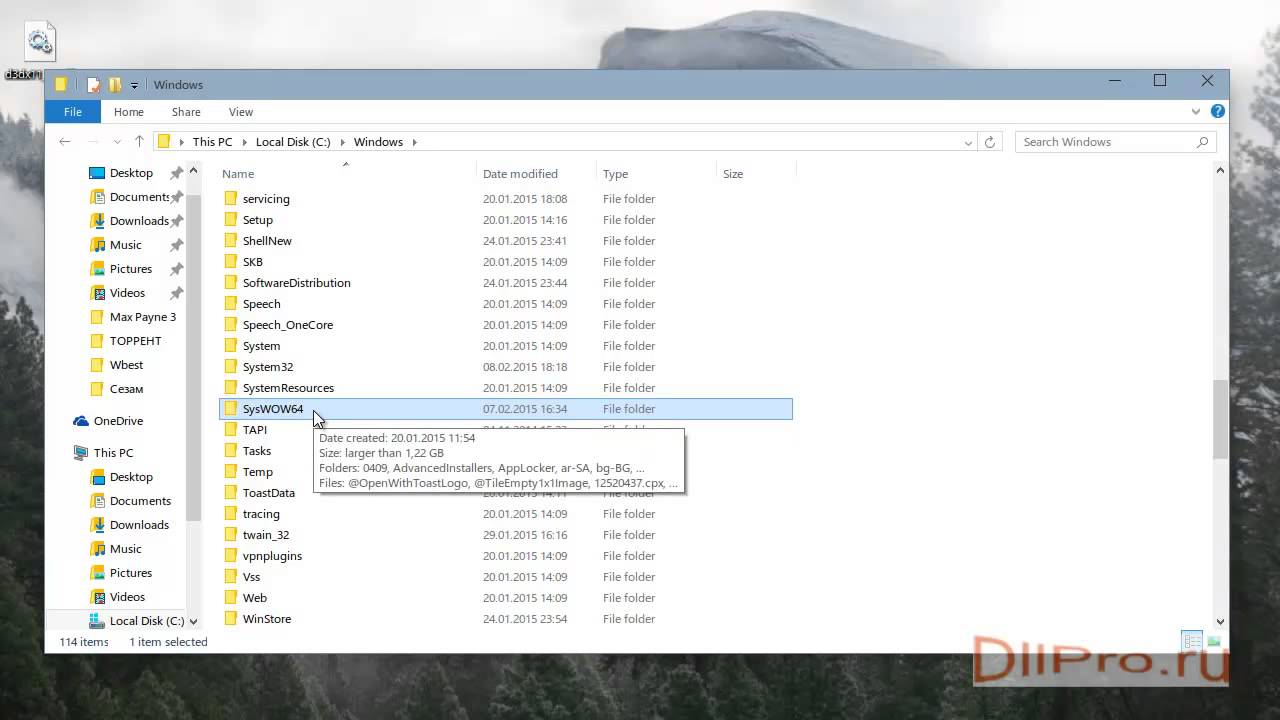This screenshot has width=1280, height=720.
Task: Expand the chevron after Windows in breadcrumb
Action: pos(414,142)
